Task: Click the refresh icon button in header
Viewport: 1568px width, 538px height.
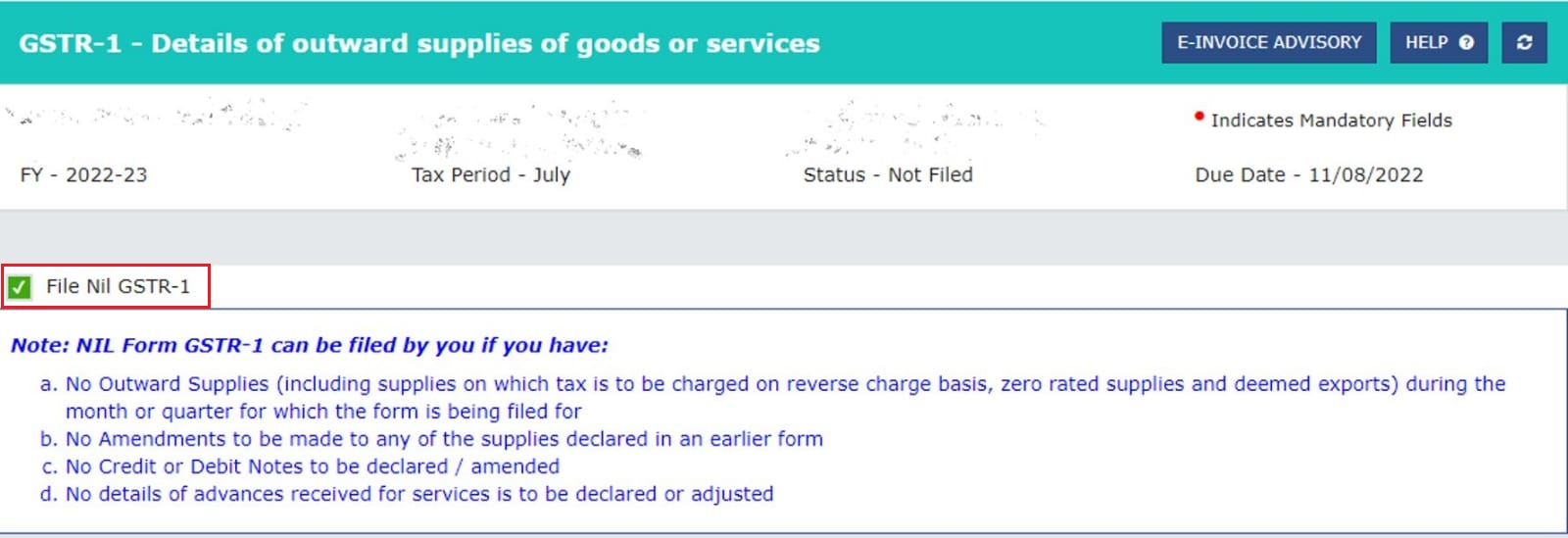Action: 1524,43
